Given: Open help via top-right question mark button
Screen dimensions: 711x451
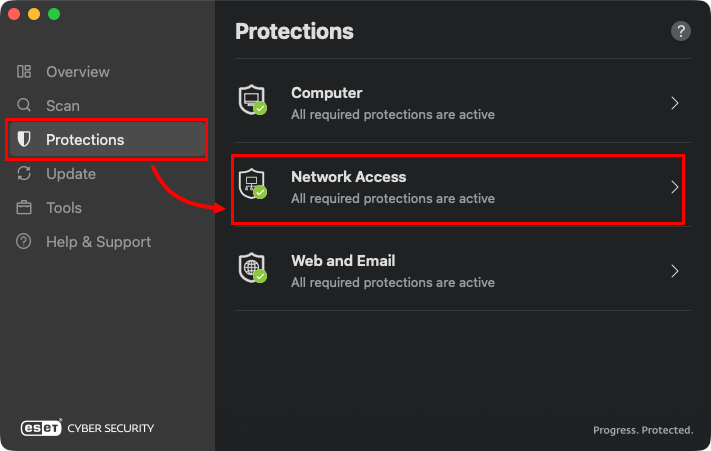Looking at the screenshot, I should [680, 31].
